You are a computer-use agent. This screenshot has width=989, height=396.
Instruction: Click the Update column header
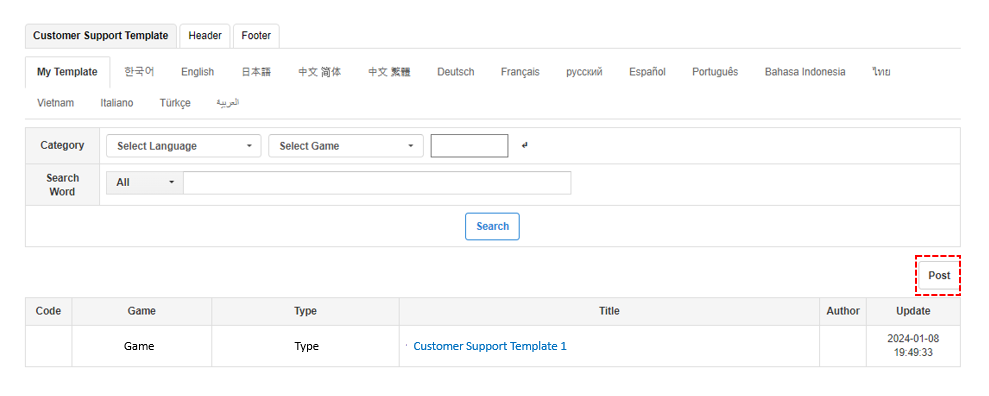[913, 311]
